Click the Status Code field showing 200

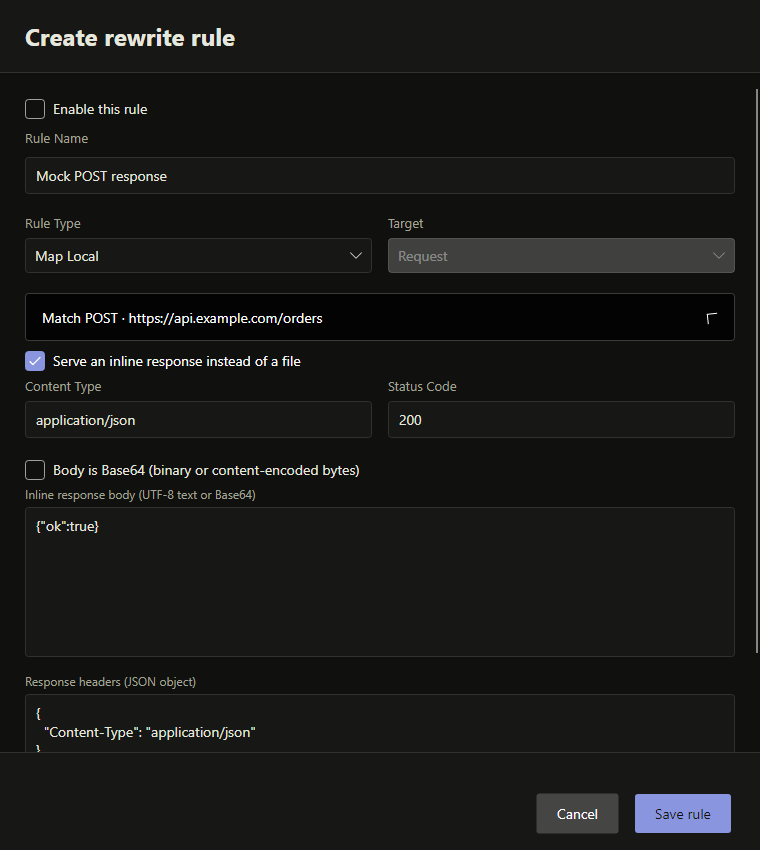(561, 420)
